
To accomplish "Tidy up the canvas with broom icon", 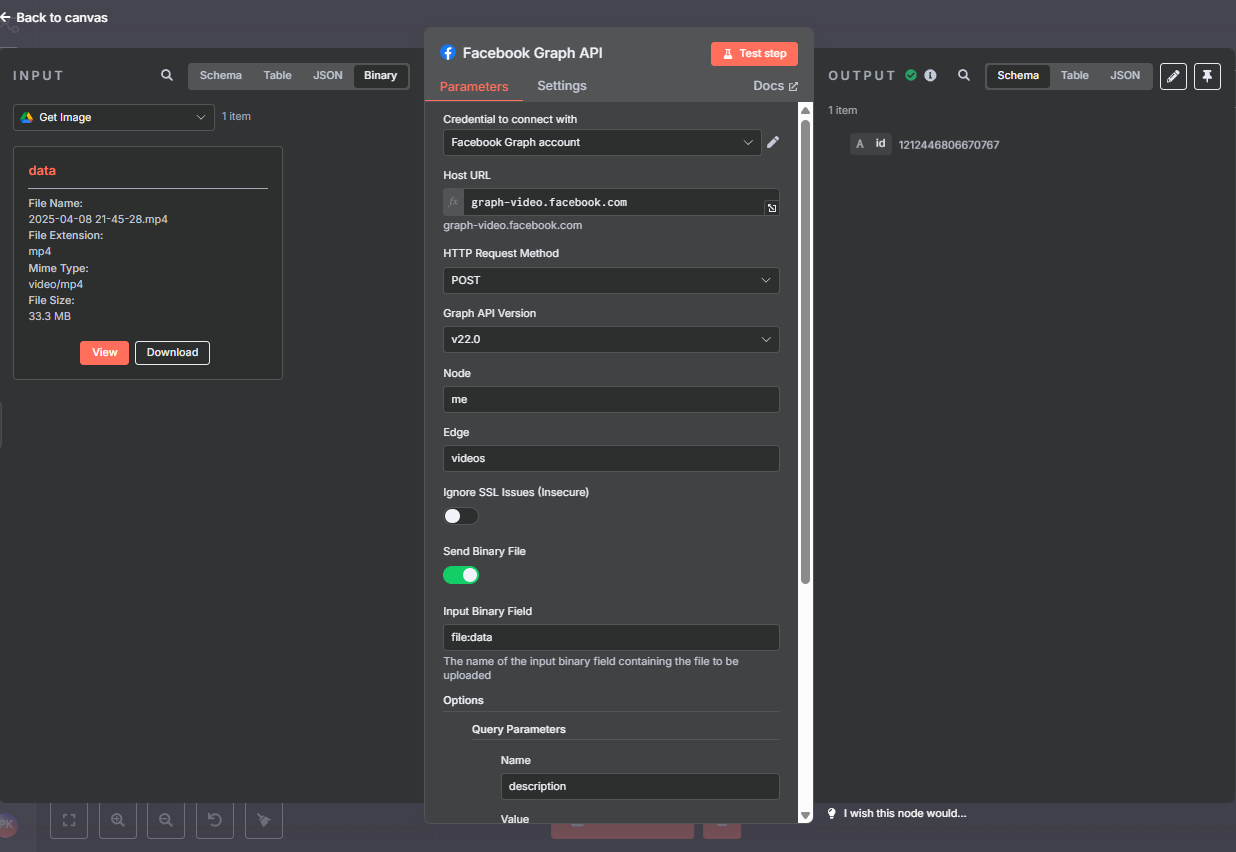I will coord(264,820).
